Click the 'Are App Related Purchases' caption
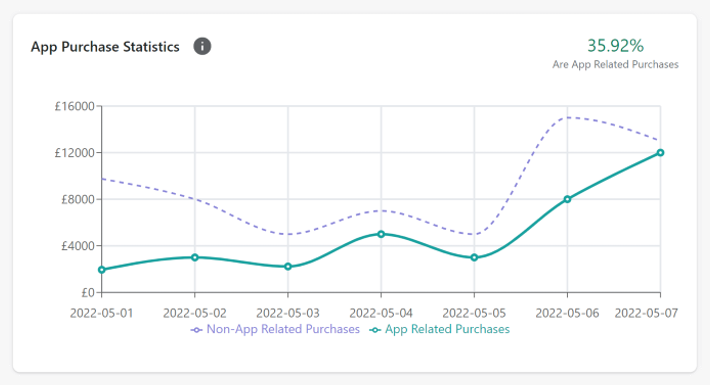 point(615,64)
